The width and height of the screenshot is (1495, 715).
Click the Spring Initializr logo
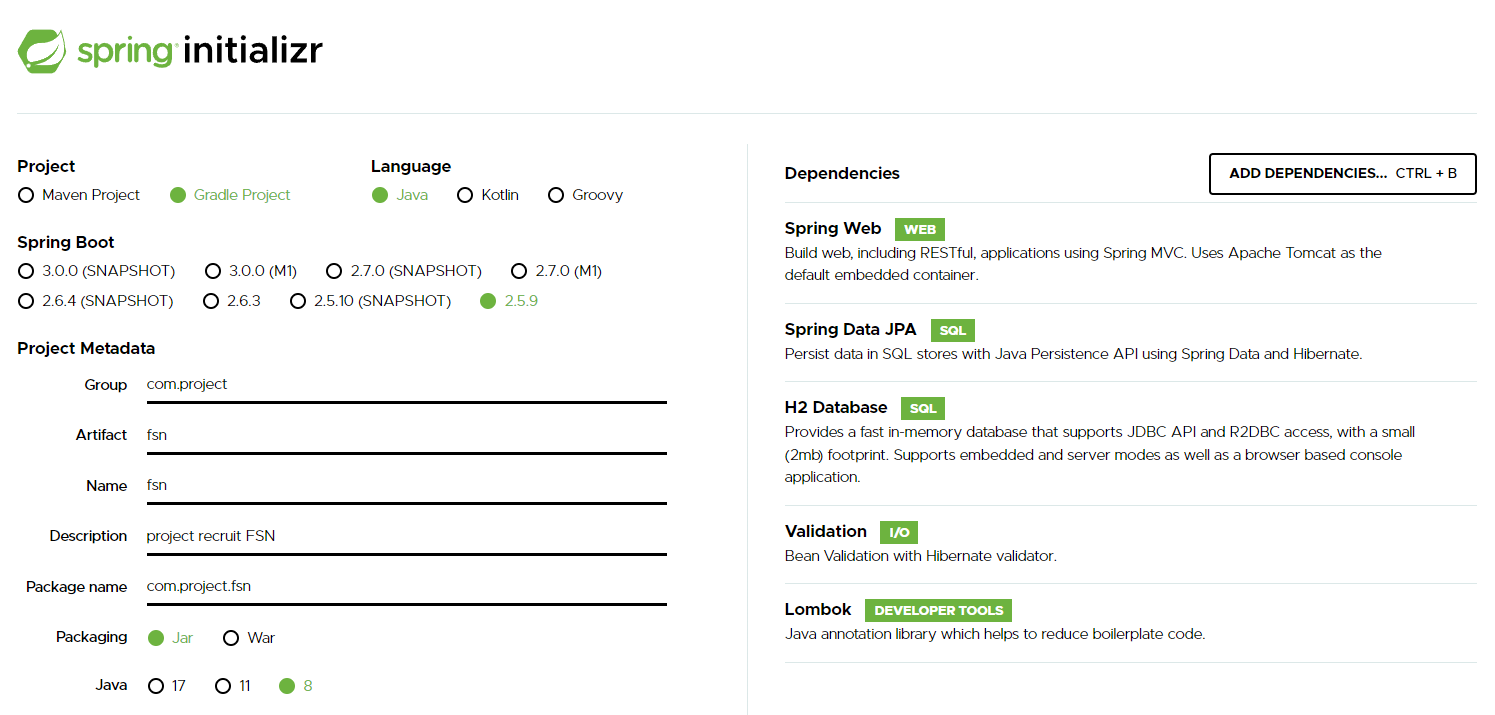(x=170, y=50)
